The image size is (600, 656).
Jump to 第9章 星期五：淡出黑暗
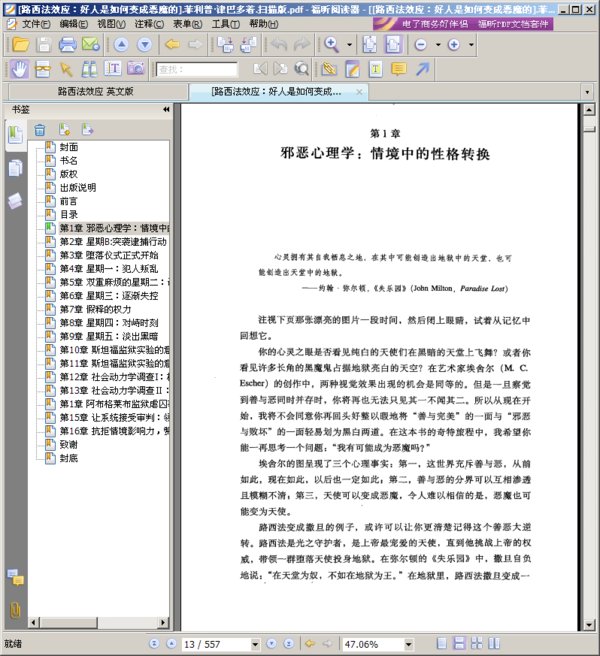pos(109,336)
